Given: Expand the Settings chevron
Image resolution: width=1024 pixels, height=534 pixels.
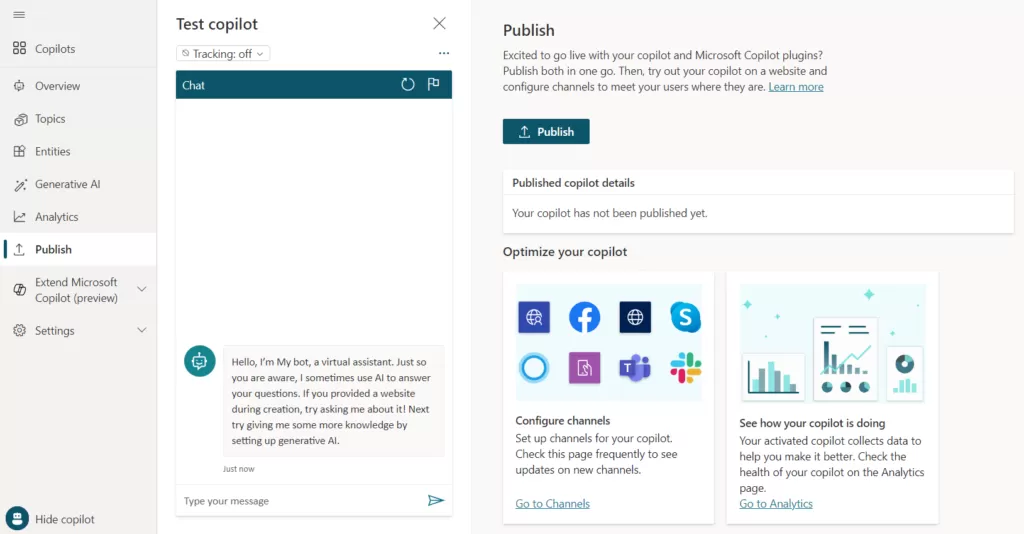Looking at the screenshot, I should pyautogui.click(x=141, y=331).
